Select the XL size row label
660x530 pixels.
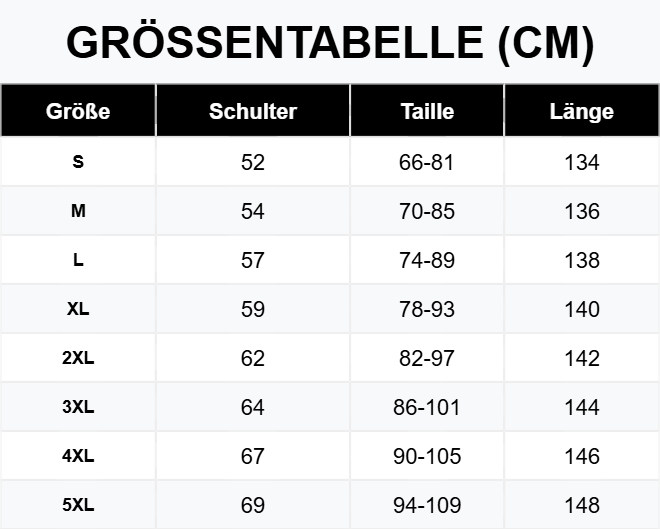coord(78,309)
